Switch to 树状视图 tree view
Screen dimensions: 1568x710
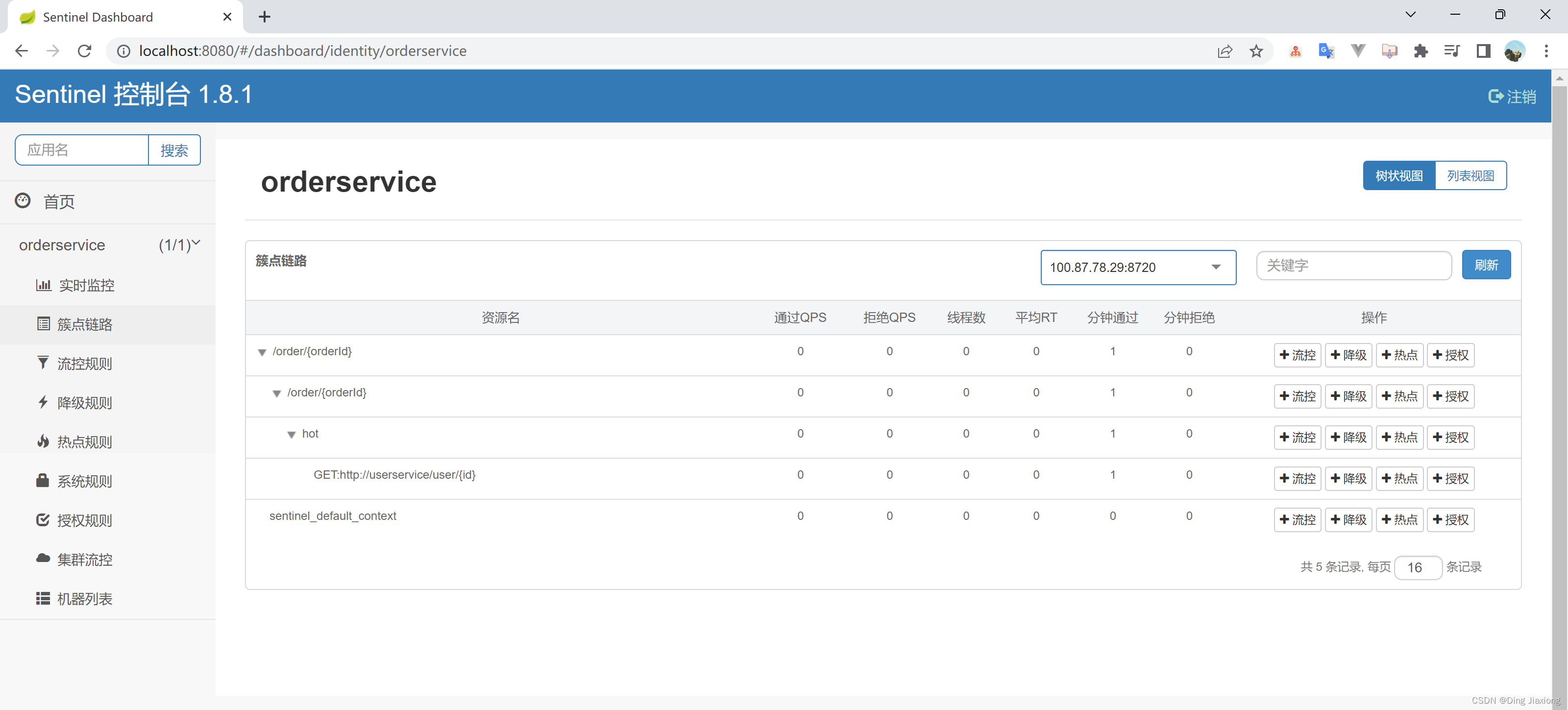(1399, 176)
